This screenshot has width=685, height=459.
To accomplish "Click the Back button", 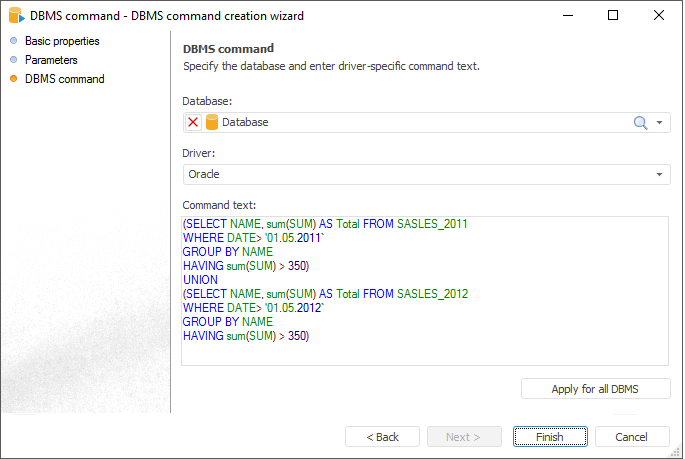I will click(382, 437).
